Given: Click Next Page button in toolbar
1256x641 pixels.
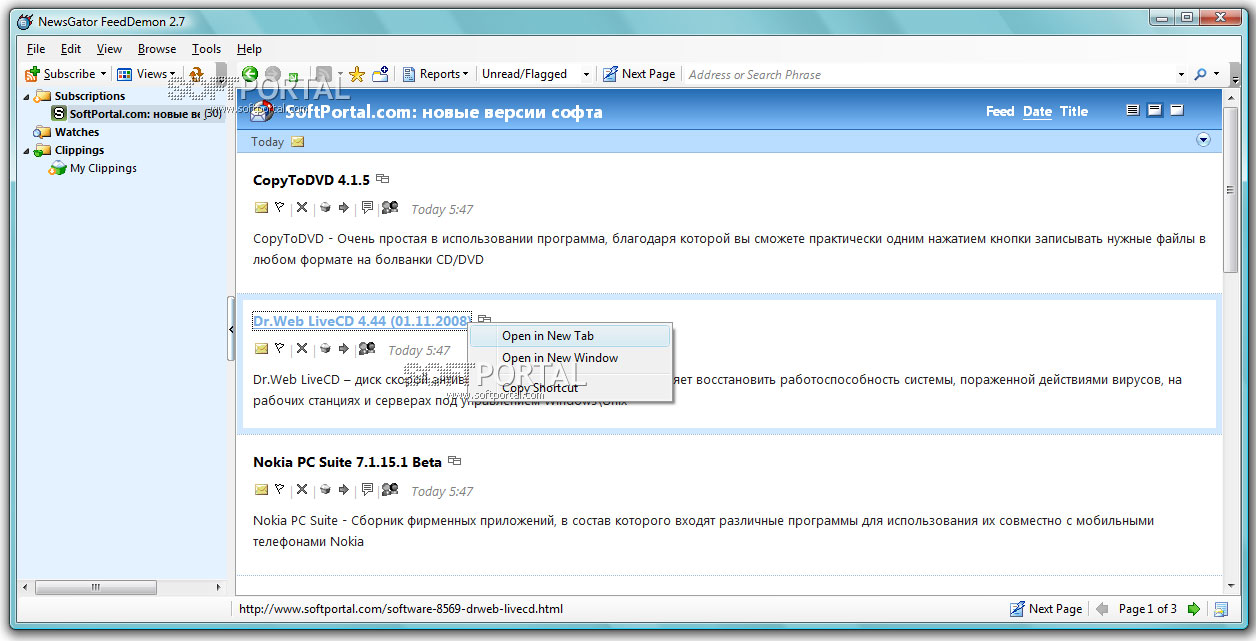Looking at the screenshot, I should pyautogui.click(x=639, y=74).
